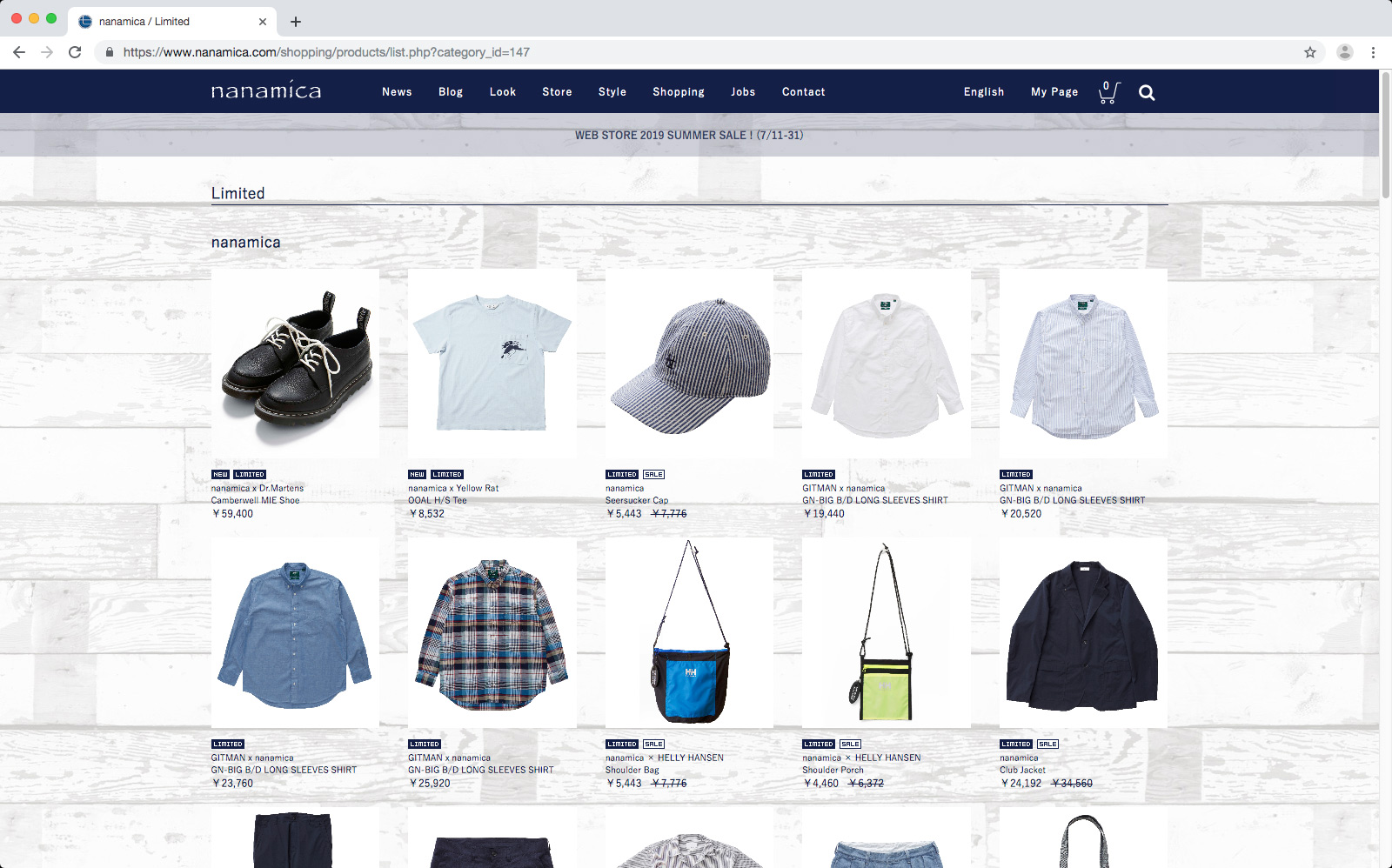Open the striped ¥20,520 shirt image

[x=1083, y=364]
